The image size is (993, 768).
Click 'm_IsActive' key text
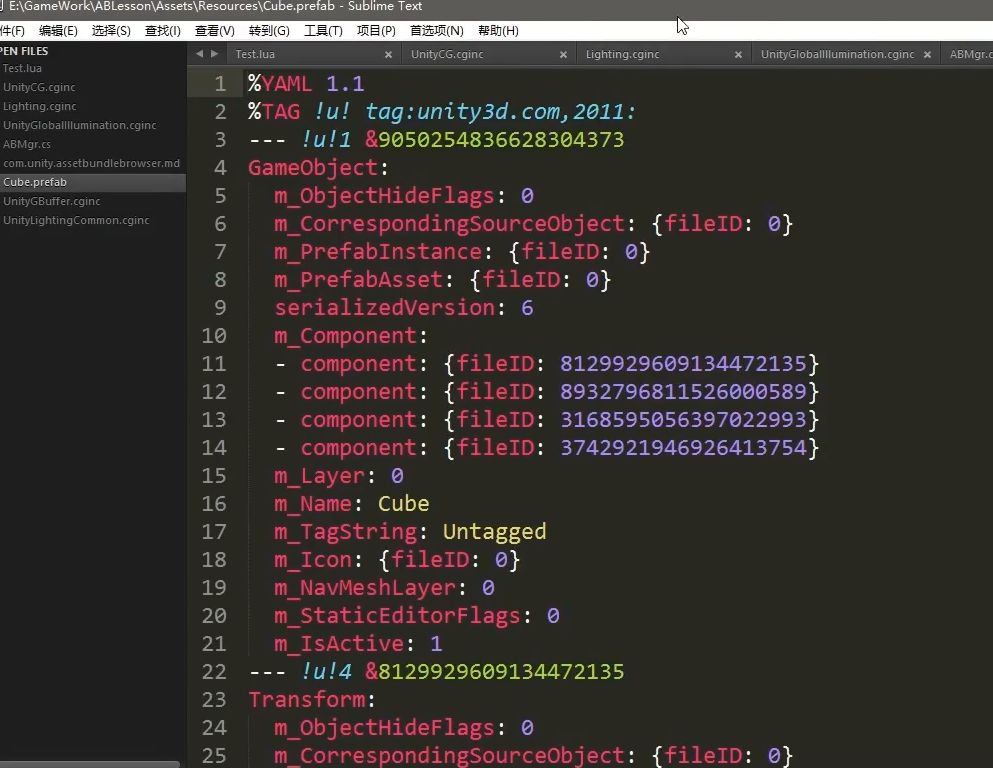click(339, 643)
